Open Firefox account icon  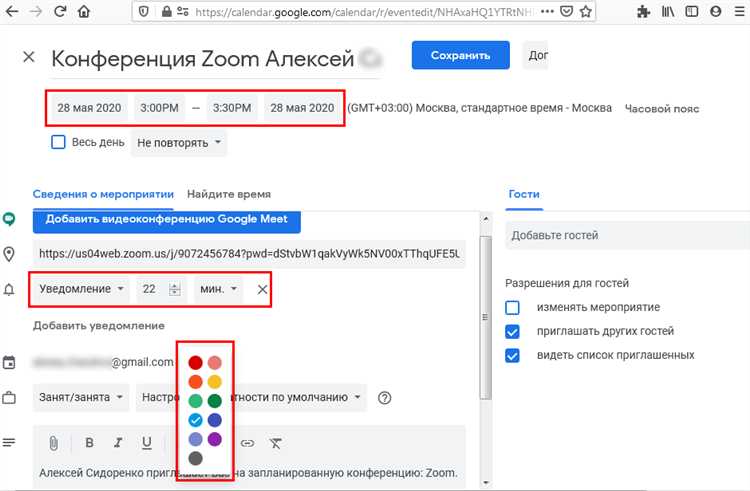pos(716,11)
